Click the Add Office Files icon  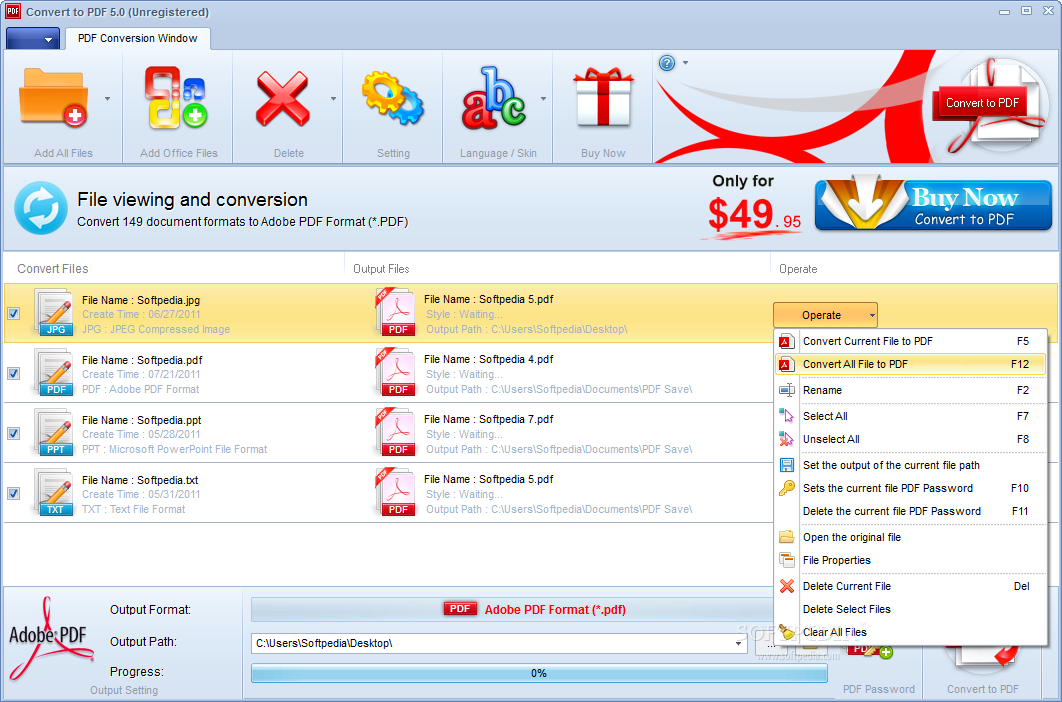pos(177,98)
